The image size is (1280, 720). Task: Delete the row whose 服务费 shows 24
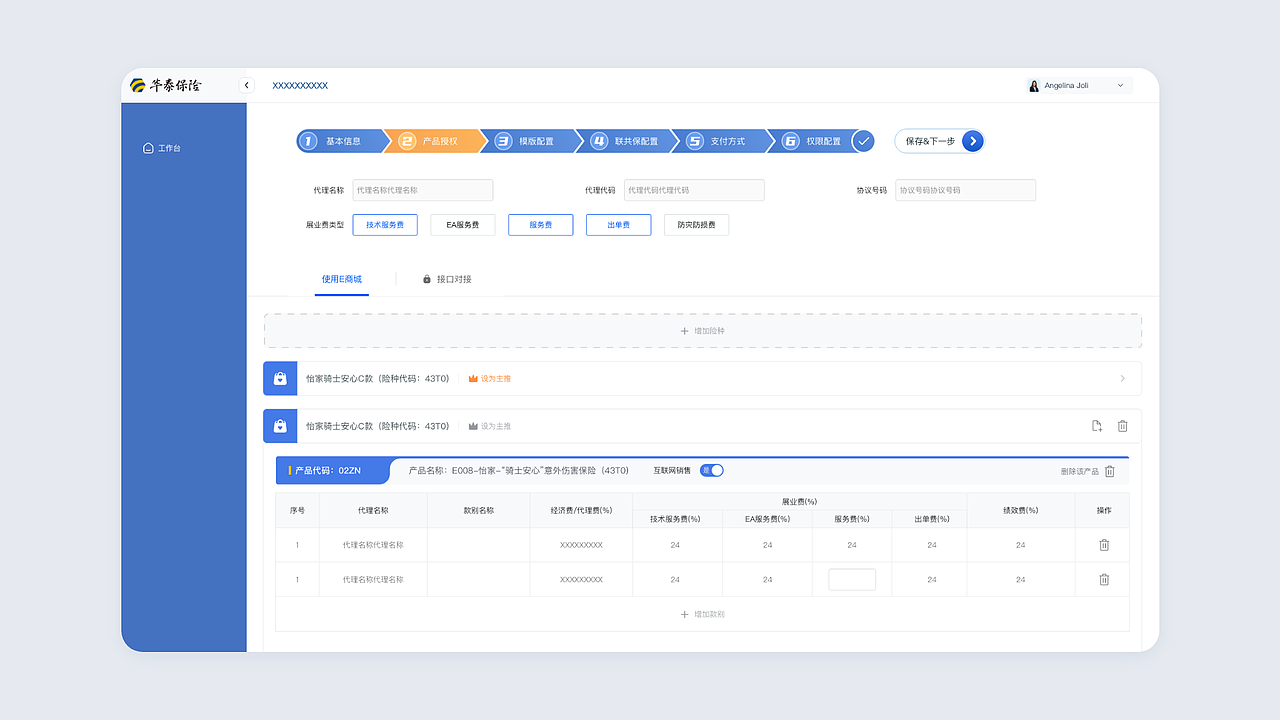[x=1104, y=545]
